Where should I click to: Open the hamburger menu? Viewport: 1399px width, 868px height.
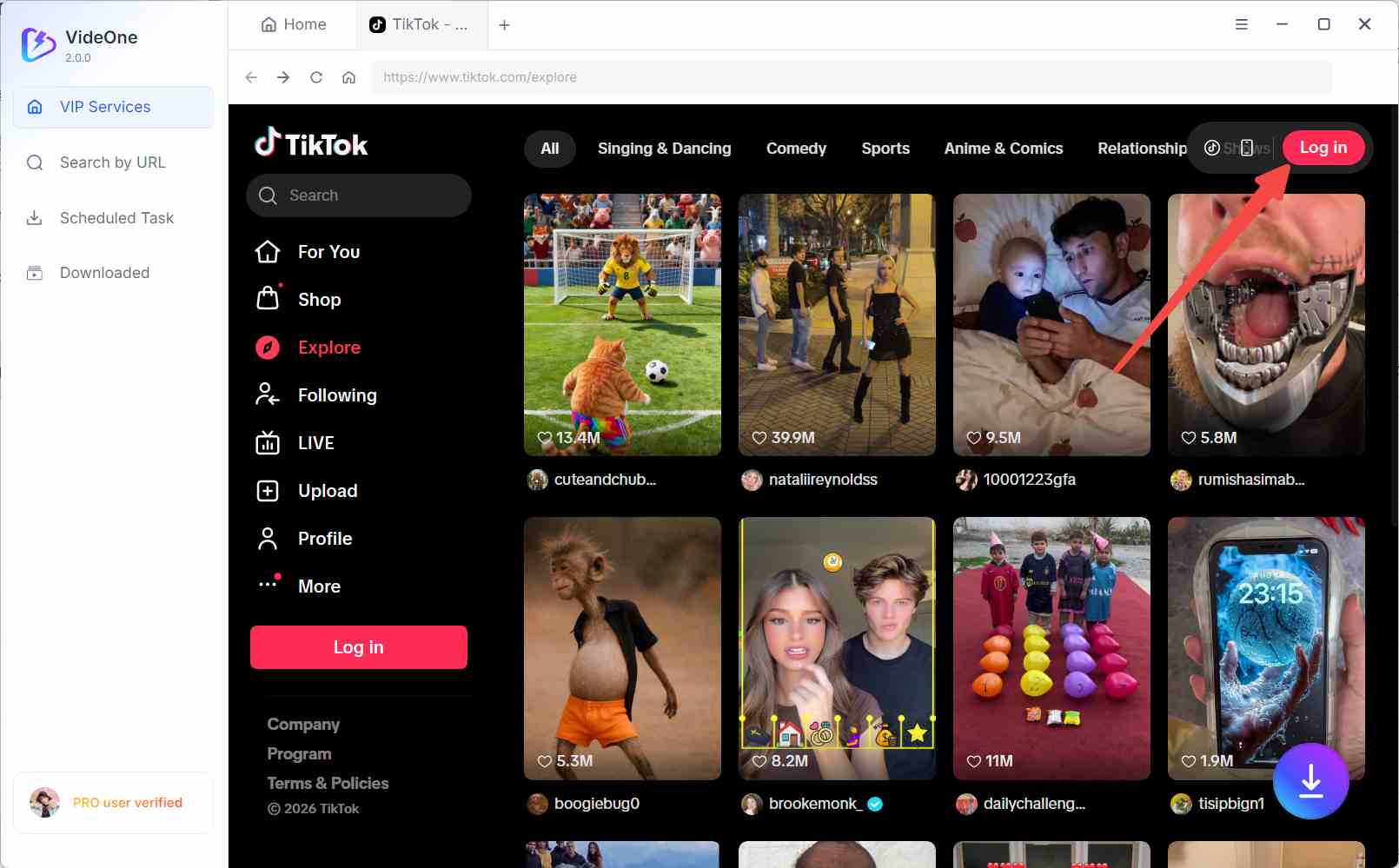(x=1241, y=23)
